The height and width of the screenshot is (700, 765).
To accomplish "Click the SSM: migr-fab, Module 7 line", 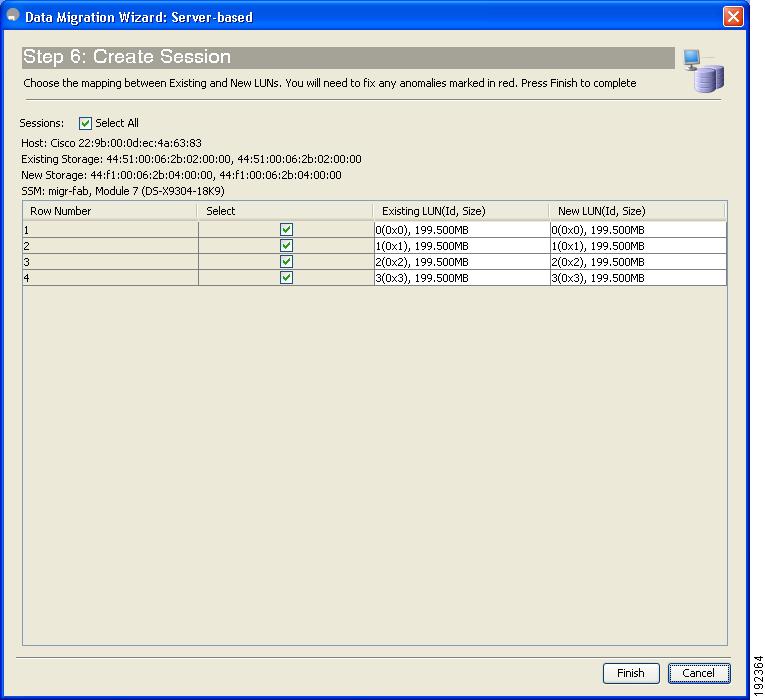I will coord(123,191).
